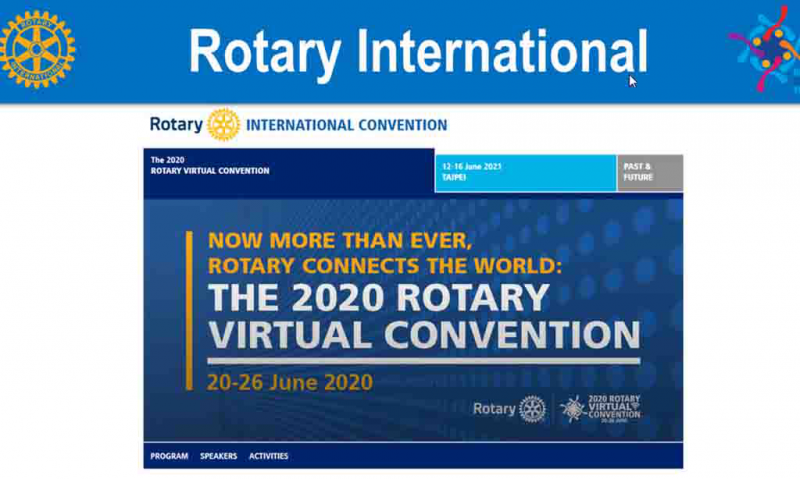Click 'NOW MORE THAN EVER' tagline text

coord(340,240)
